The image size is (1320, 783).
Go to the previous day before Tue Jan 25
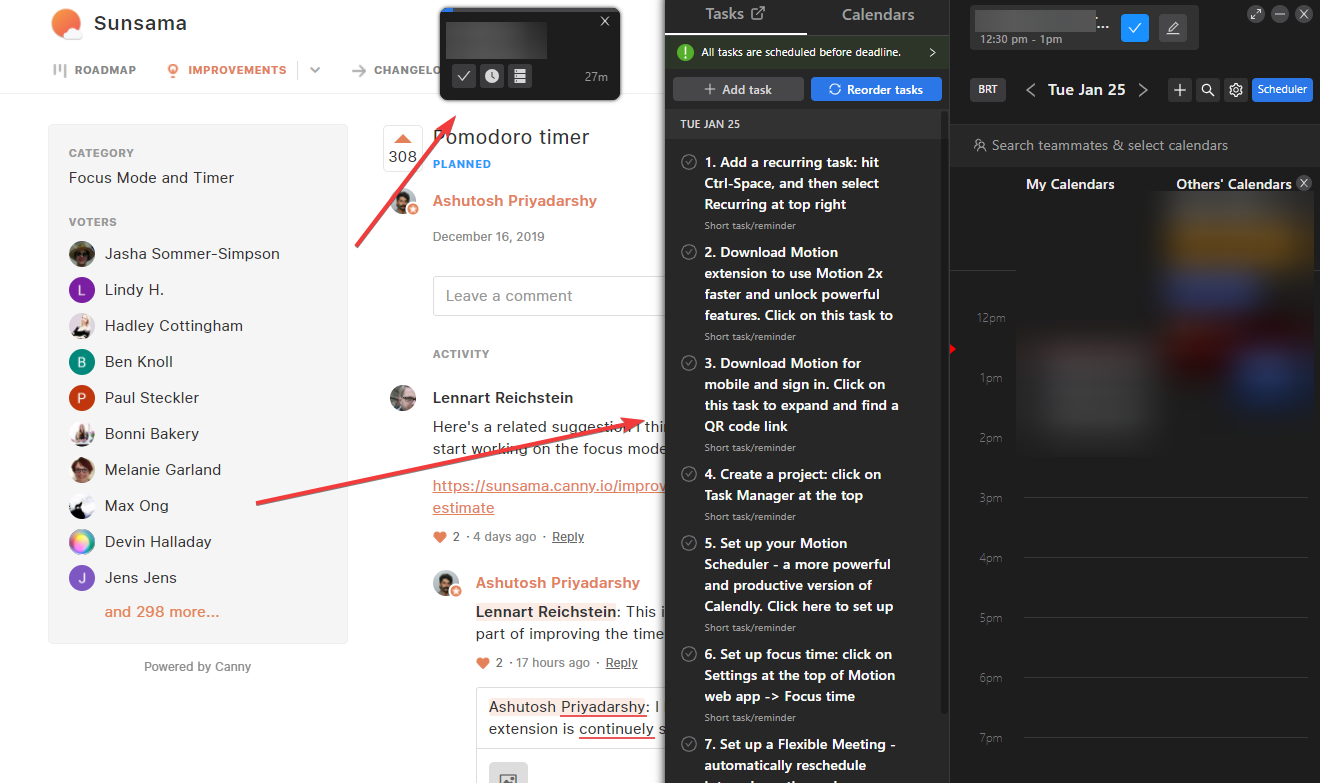[1031, 90]
